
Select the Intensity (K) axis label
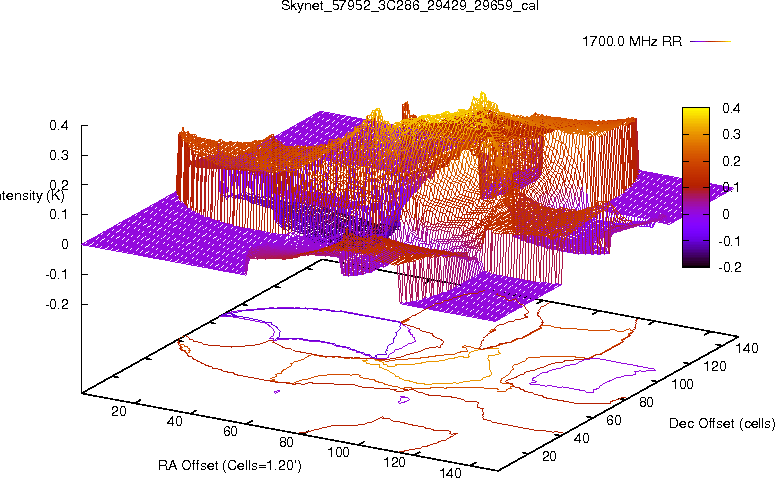[x=32, y=196]
